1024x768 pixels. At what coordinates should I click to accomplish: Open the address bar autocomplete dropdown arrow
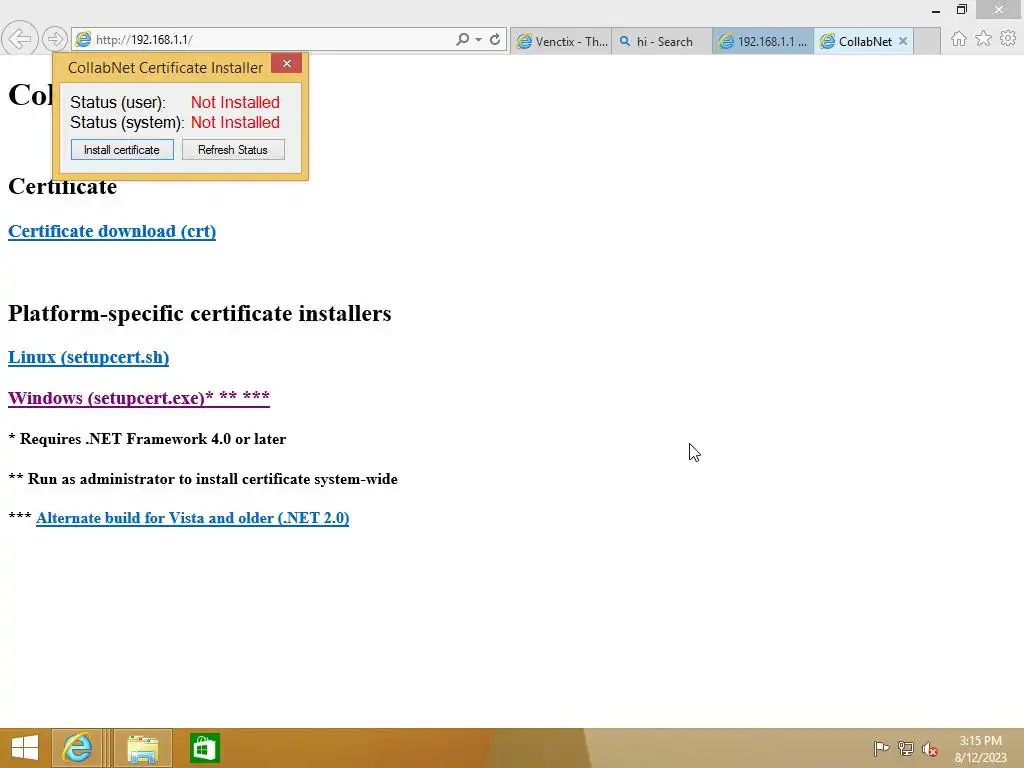point(479,40)
